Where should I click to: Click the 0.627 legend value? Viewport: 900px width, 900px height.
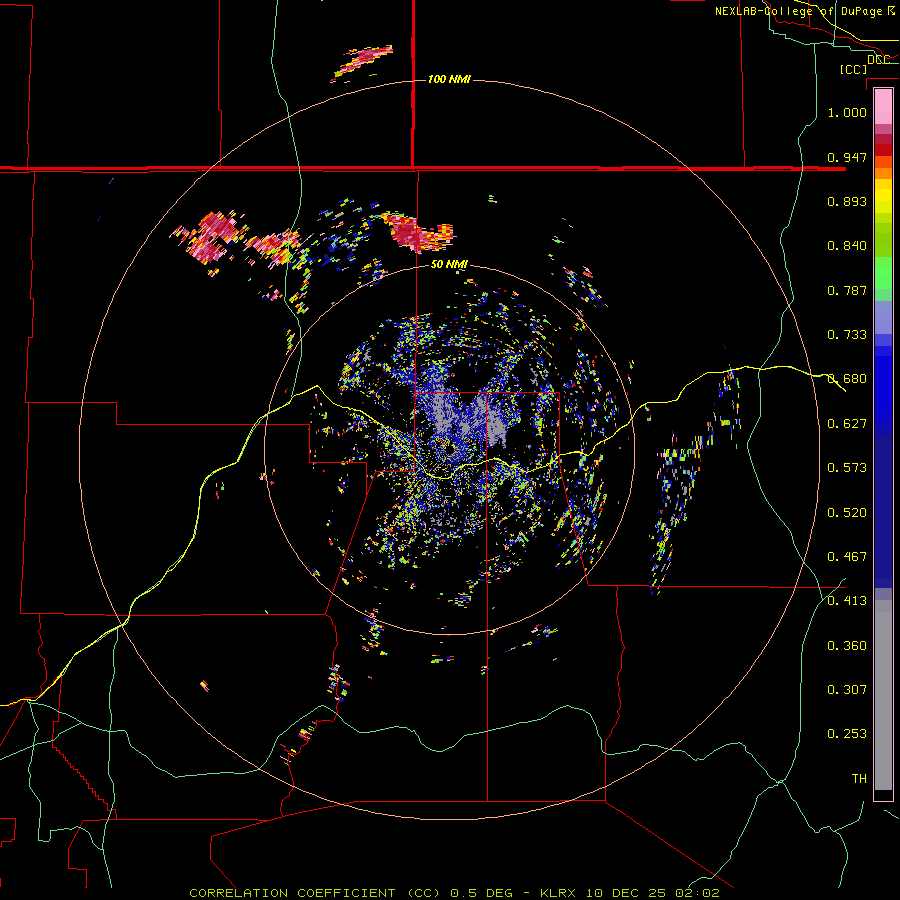[847, 424]
